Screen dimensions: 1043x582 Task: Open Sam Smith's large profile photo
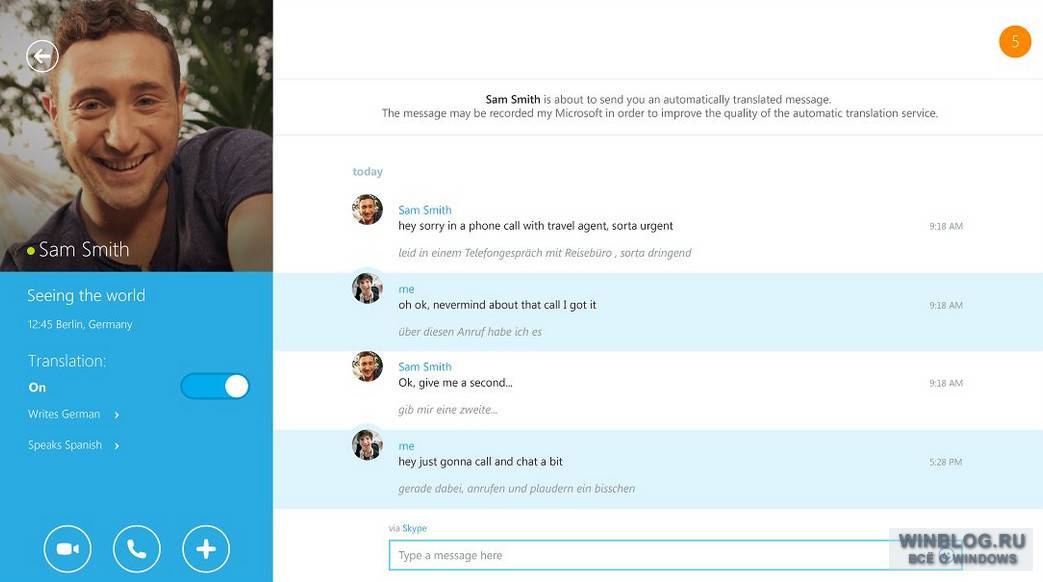click(136, 136)
